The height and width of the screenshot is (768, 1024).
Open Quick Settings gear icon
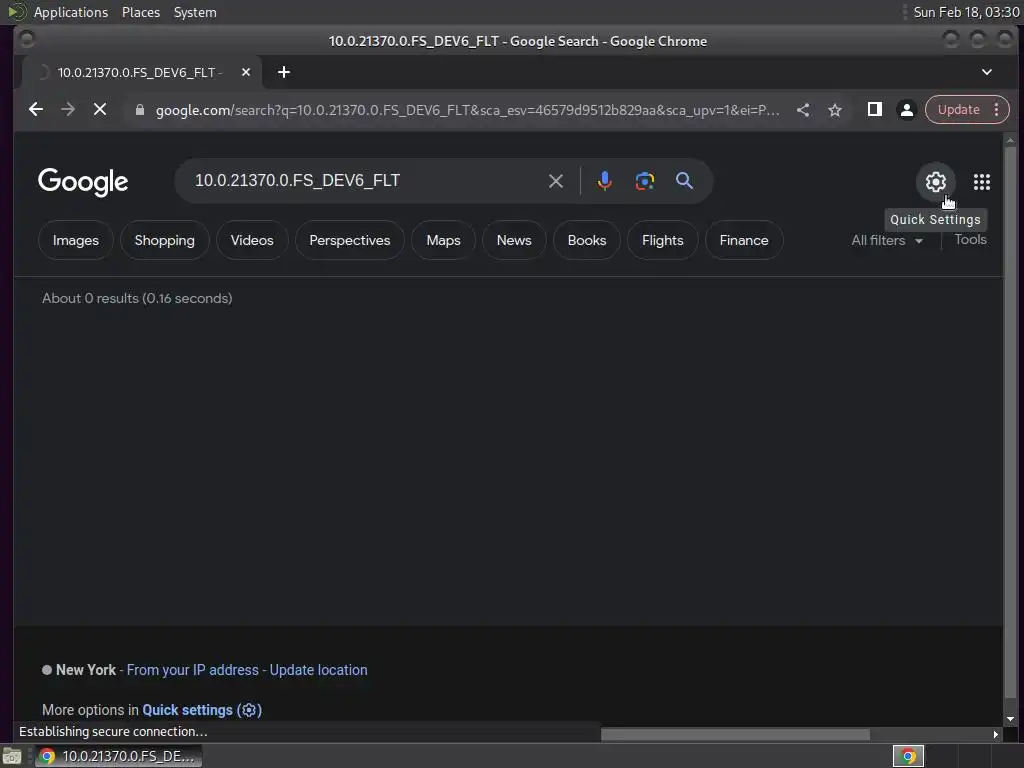[x=936, y=182]
